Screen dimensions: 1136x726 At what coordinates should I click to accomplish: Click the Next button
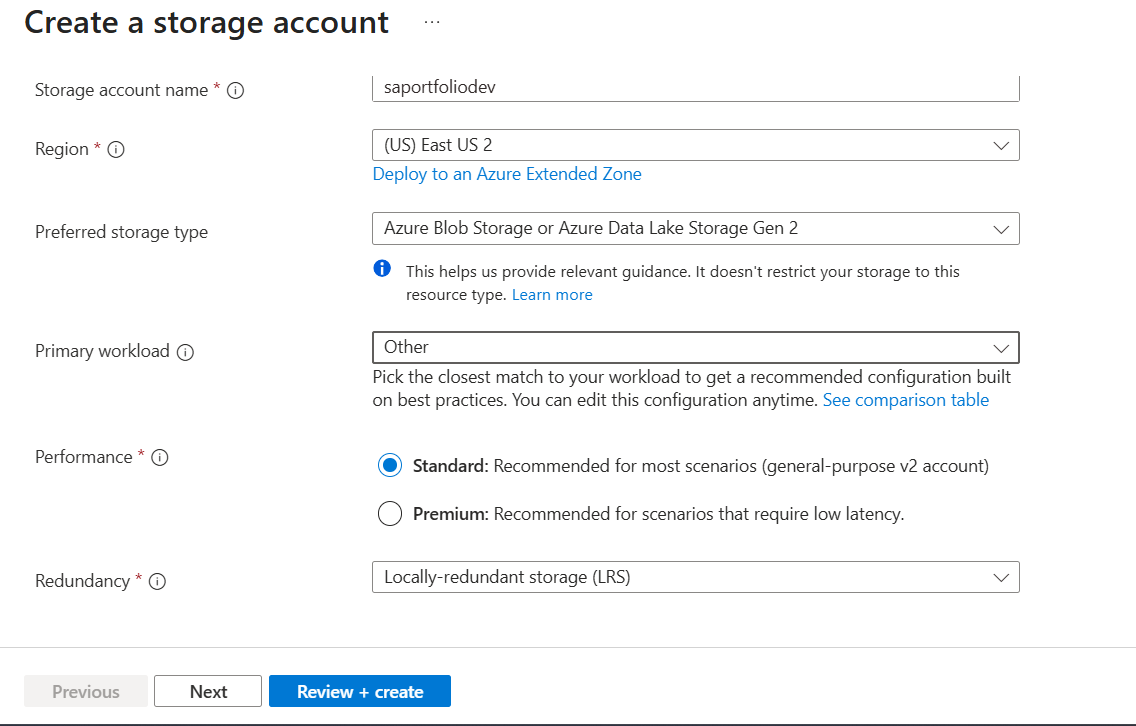point(208,691)
